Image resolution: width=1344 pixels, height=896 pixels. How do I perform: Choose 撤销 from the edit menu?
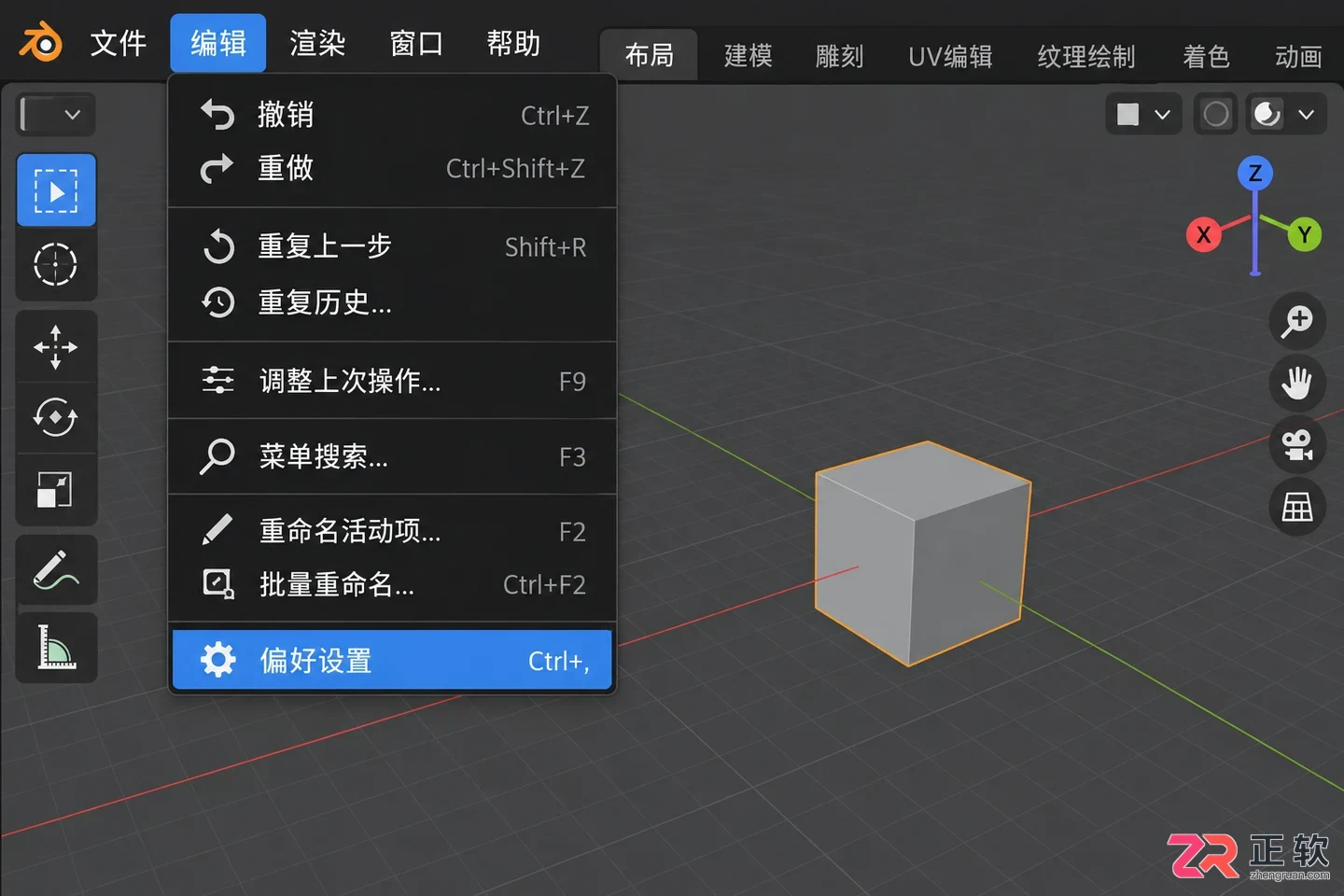click(x=393, y=115)
